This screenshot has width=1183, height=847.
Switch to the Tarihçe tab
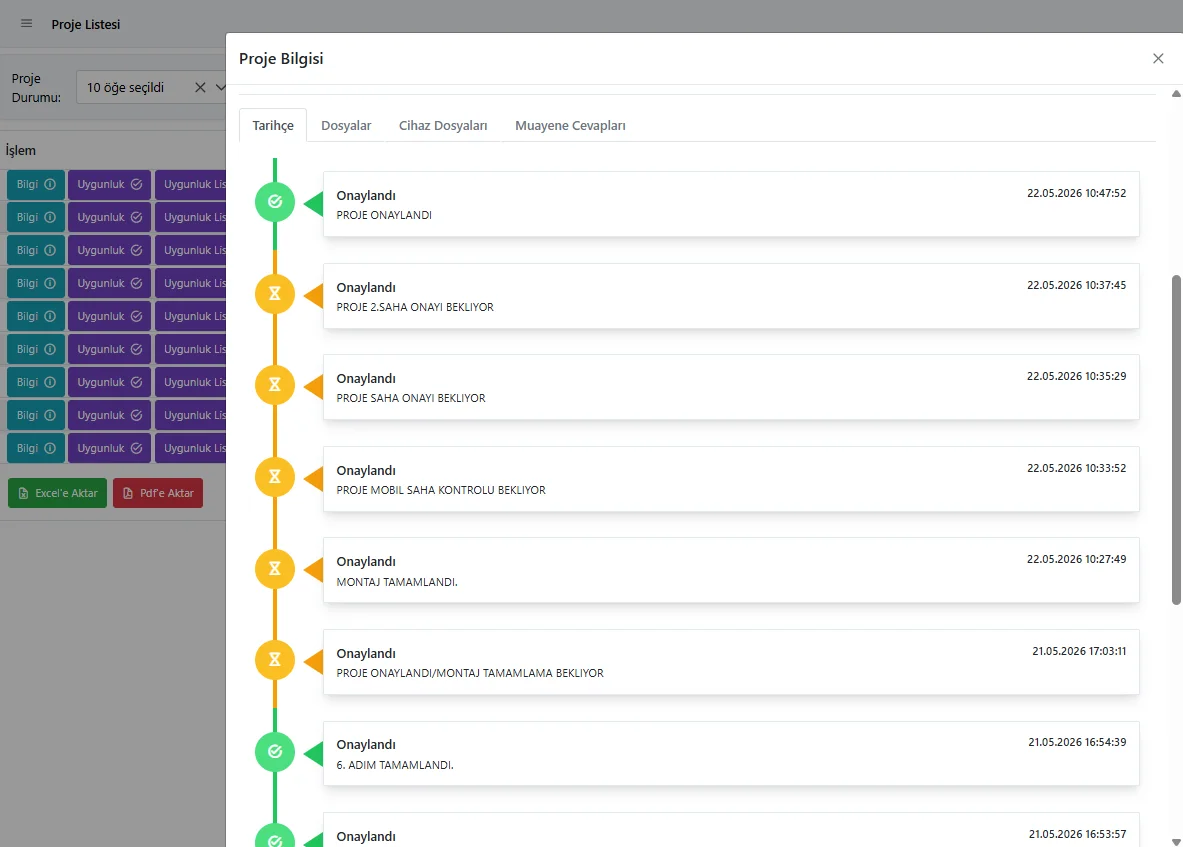(x=273, y=125)
